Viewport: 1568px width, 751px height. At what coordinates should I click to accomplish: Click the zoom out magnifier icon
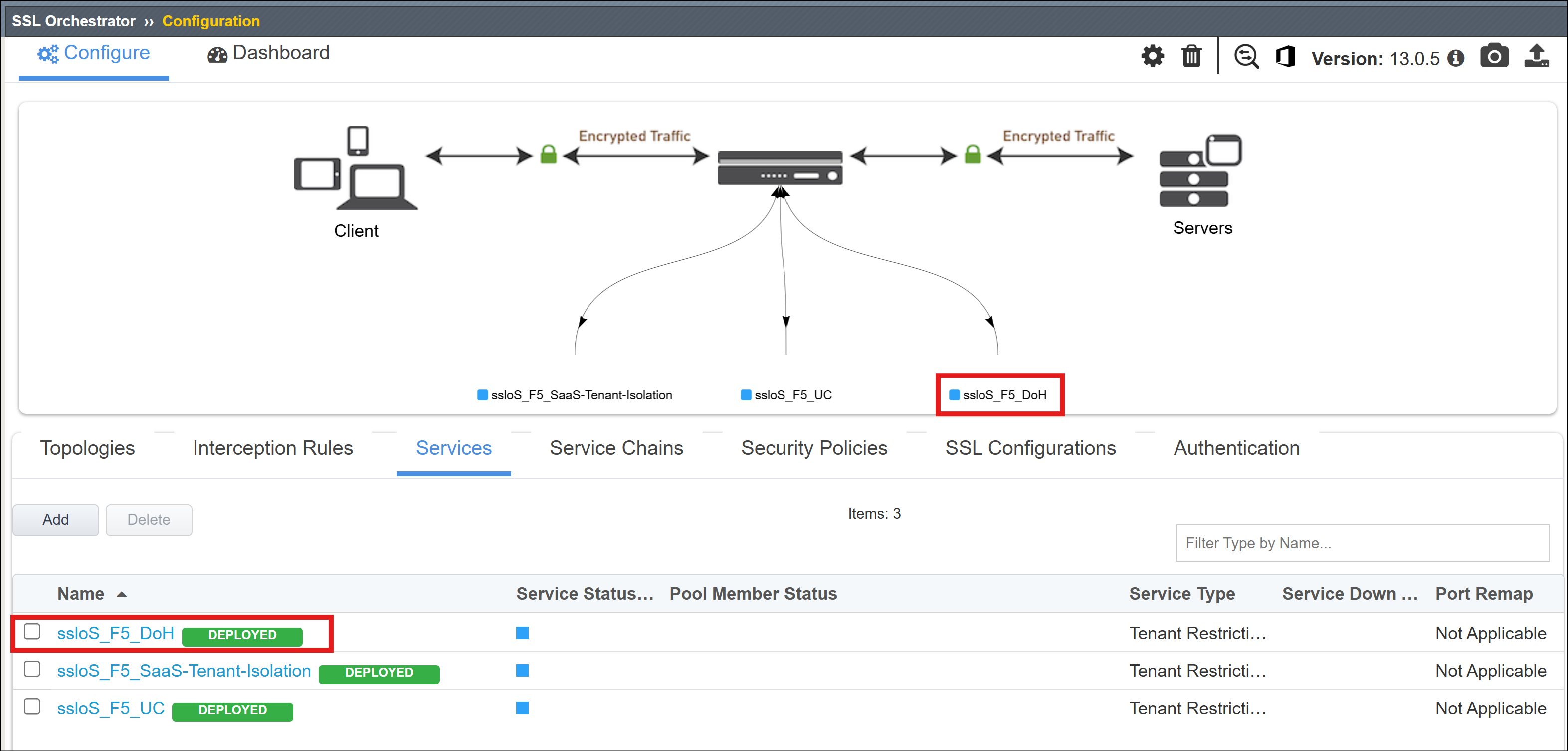pos(1246,56)
